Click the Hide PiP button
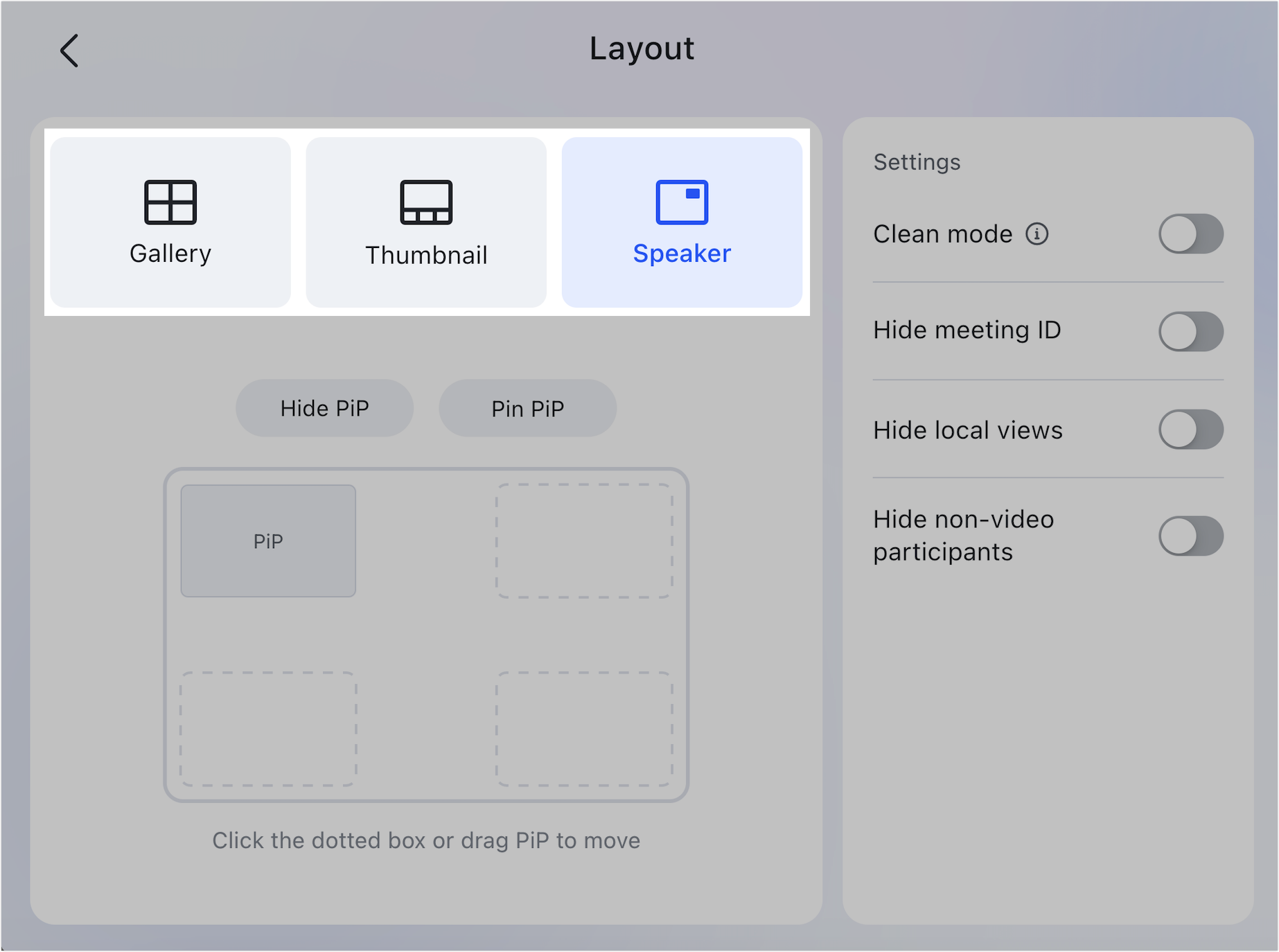1279x952 pixels. point(324,408)
